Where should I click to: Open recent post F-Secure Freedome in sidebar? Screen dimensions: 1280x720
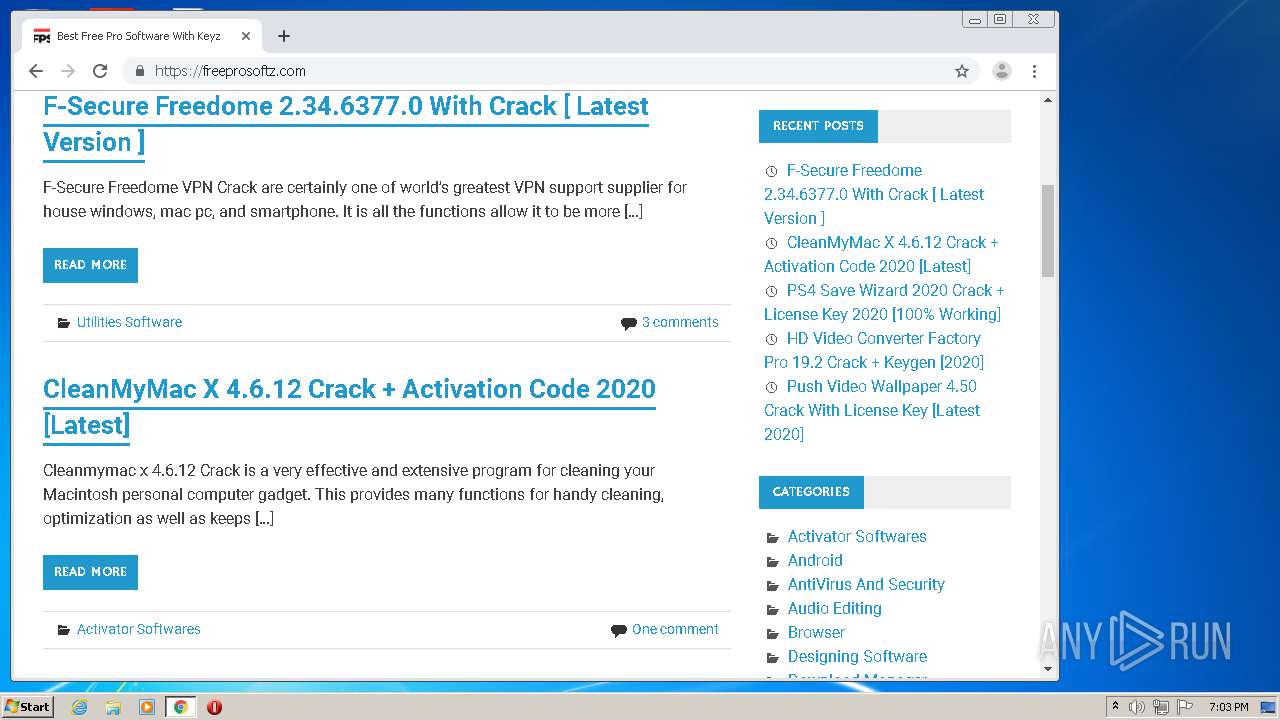tap(874, 194)
